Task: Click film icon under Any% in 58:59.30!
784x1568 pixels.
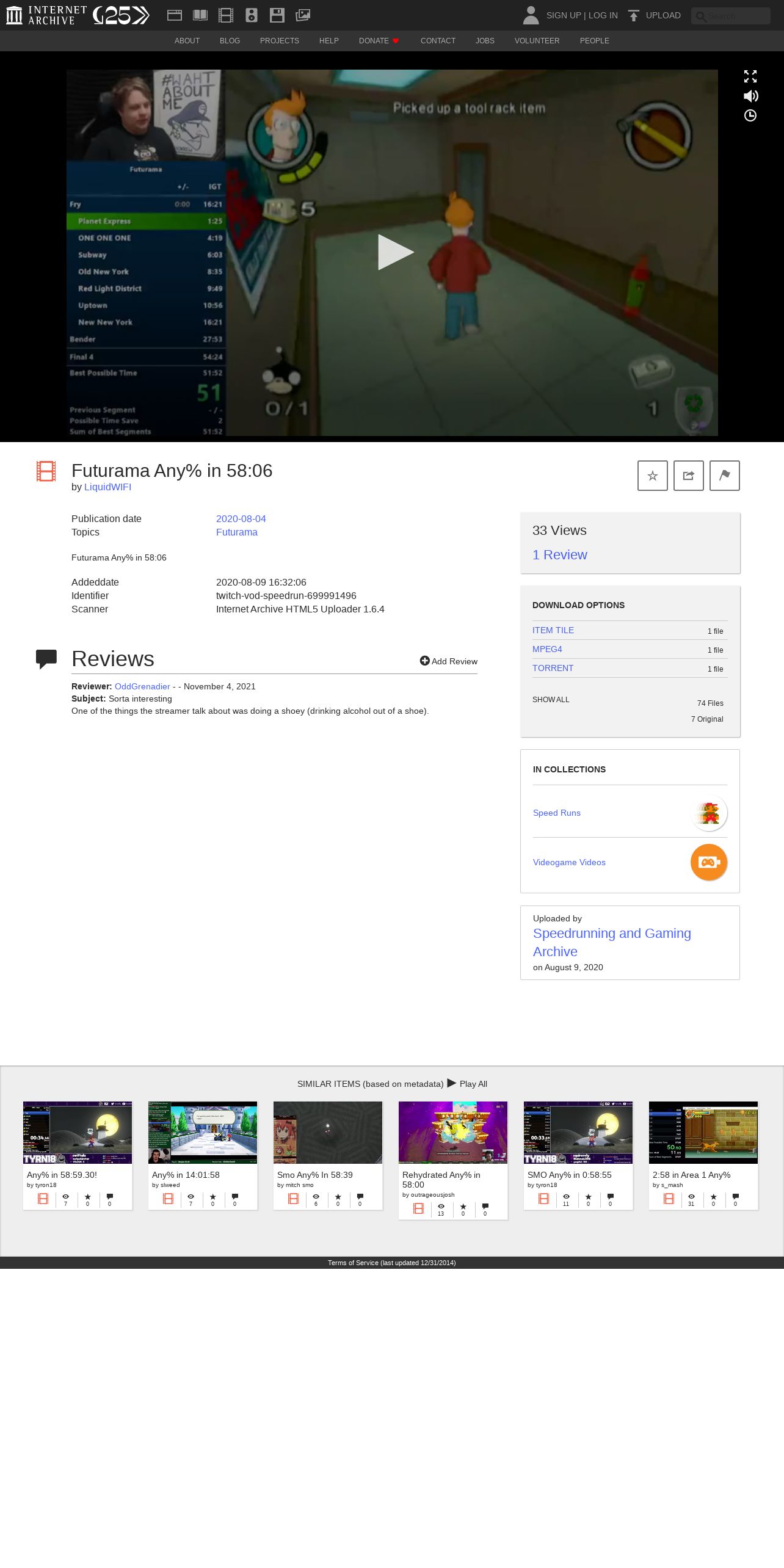Action: (x=43, y=1199)
